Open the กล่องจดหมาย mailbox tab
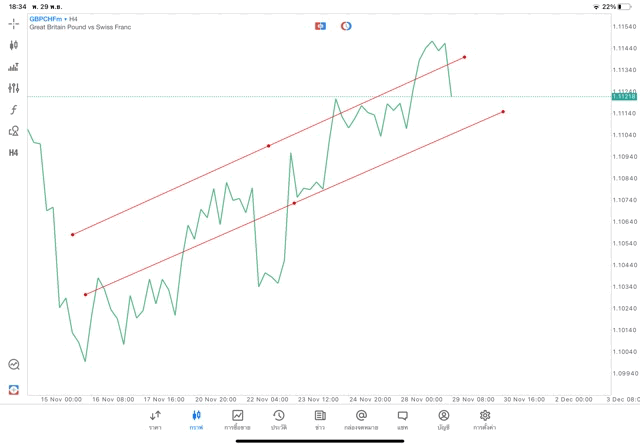Image resolution: width=640 pixels, height=447 pixels. pos(361,419)
